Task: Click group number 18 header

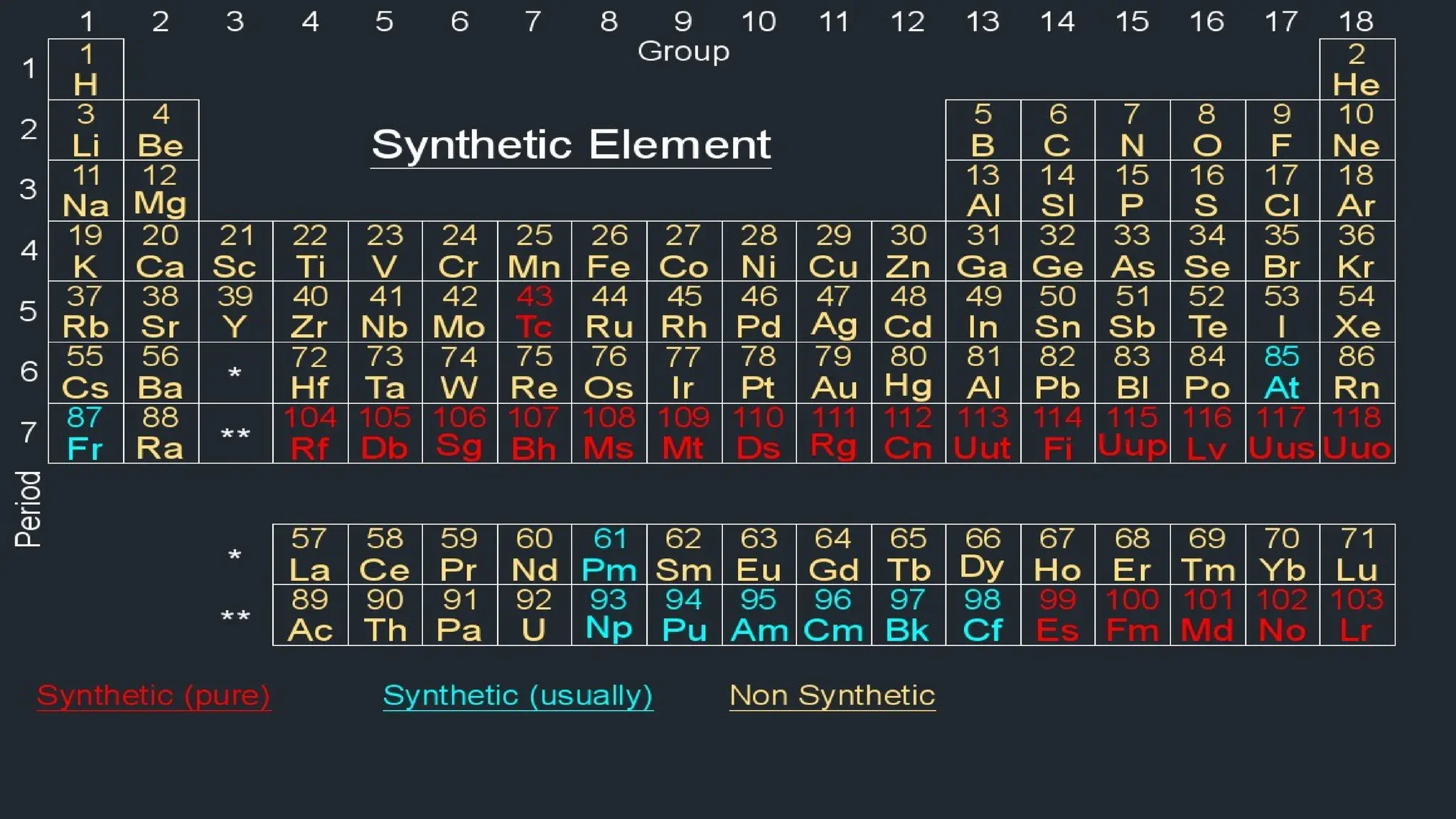Action: (x=1356, y=21)
